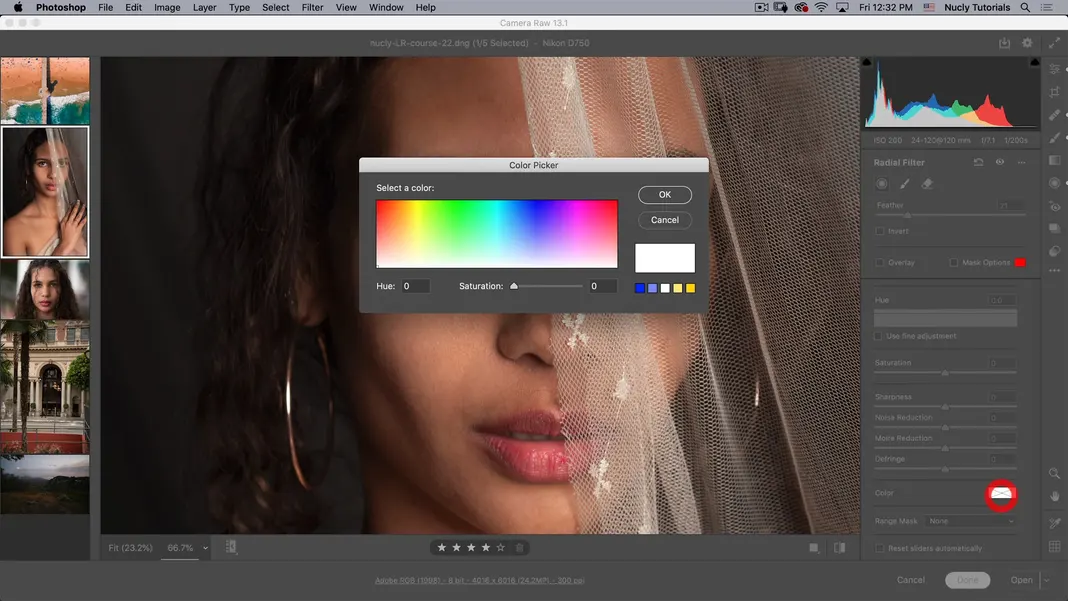Open the Layer menu
The image size is (1068, 601).
204,7
